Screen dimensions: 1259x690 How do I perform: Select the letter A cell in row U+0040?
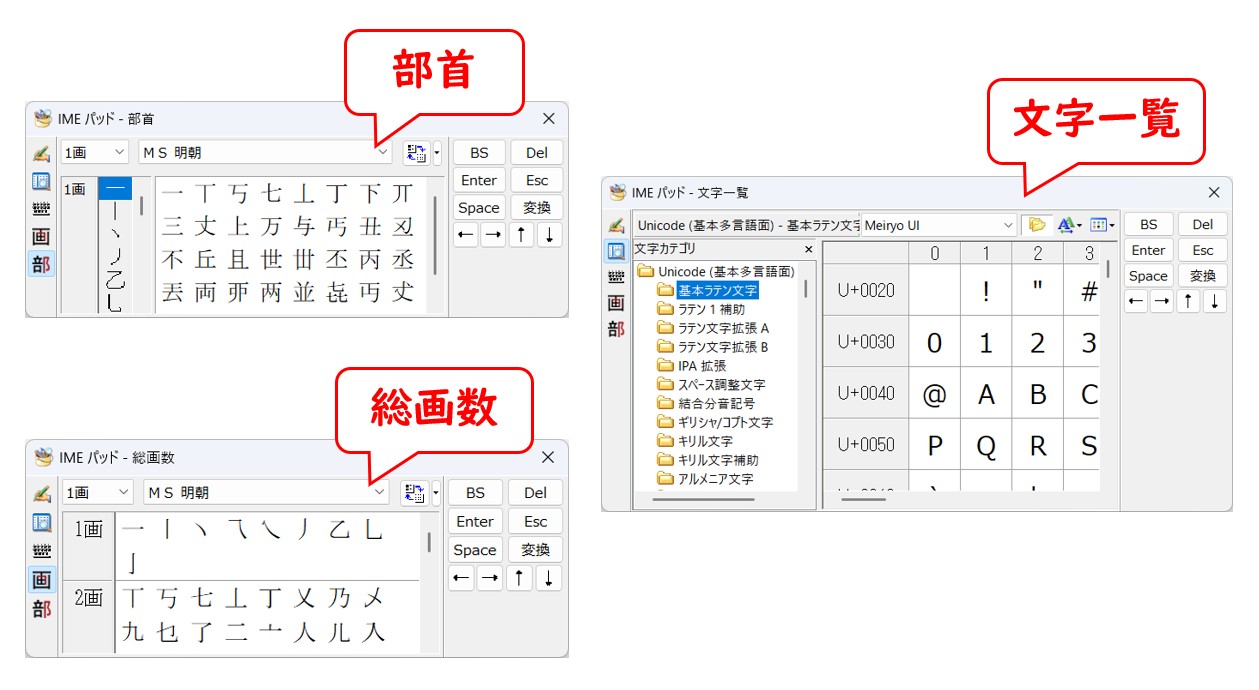tap(987, 394)
